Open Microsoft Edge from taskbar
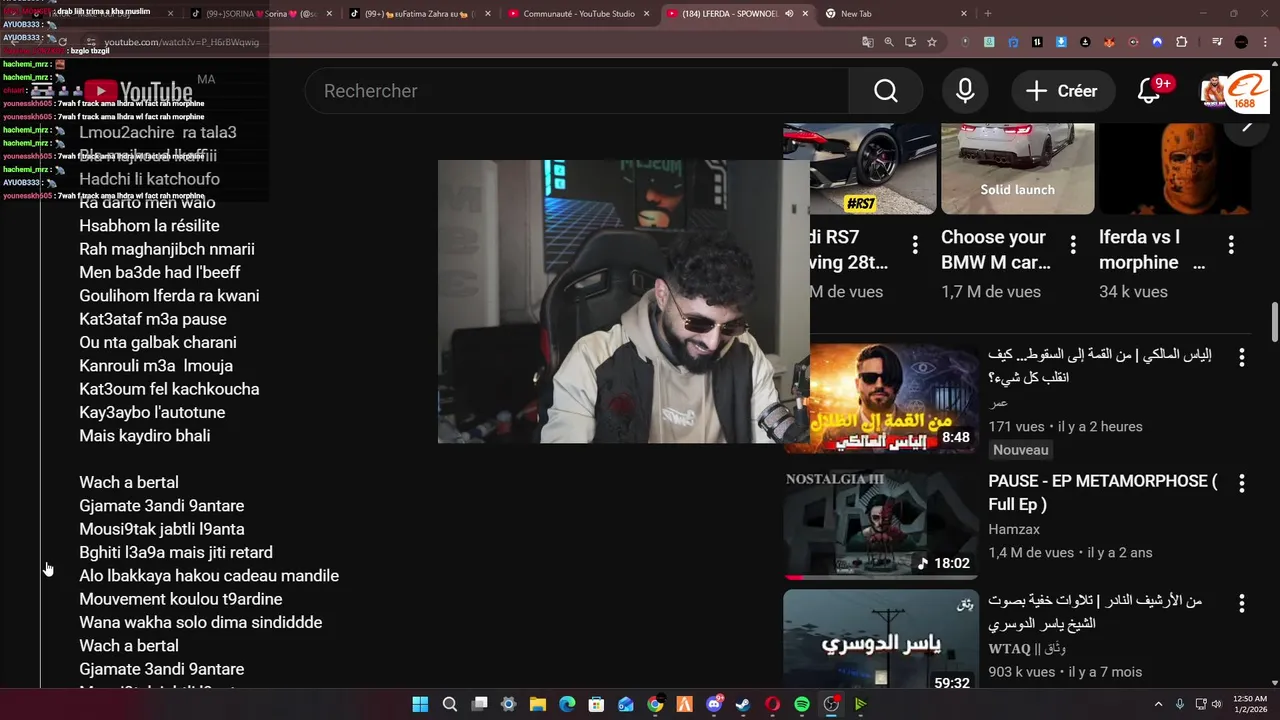This screenshot has width=1280, height=720. click(567, 705)
